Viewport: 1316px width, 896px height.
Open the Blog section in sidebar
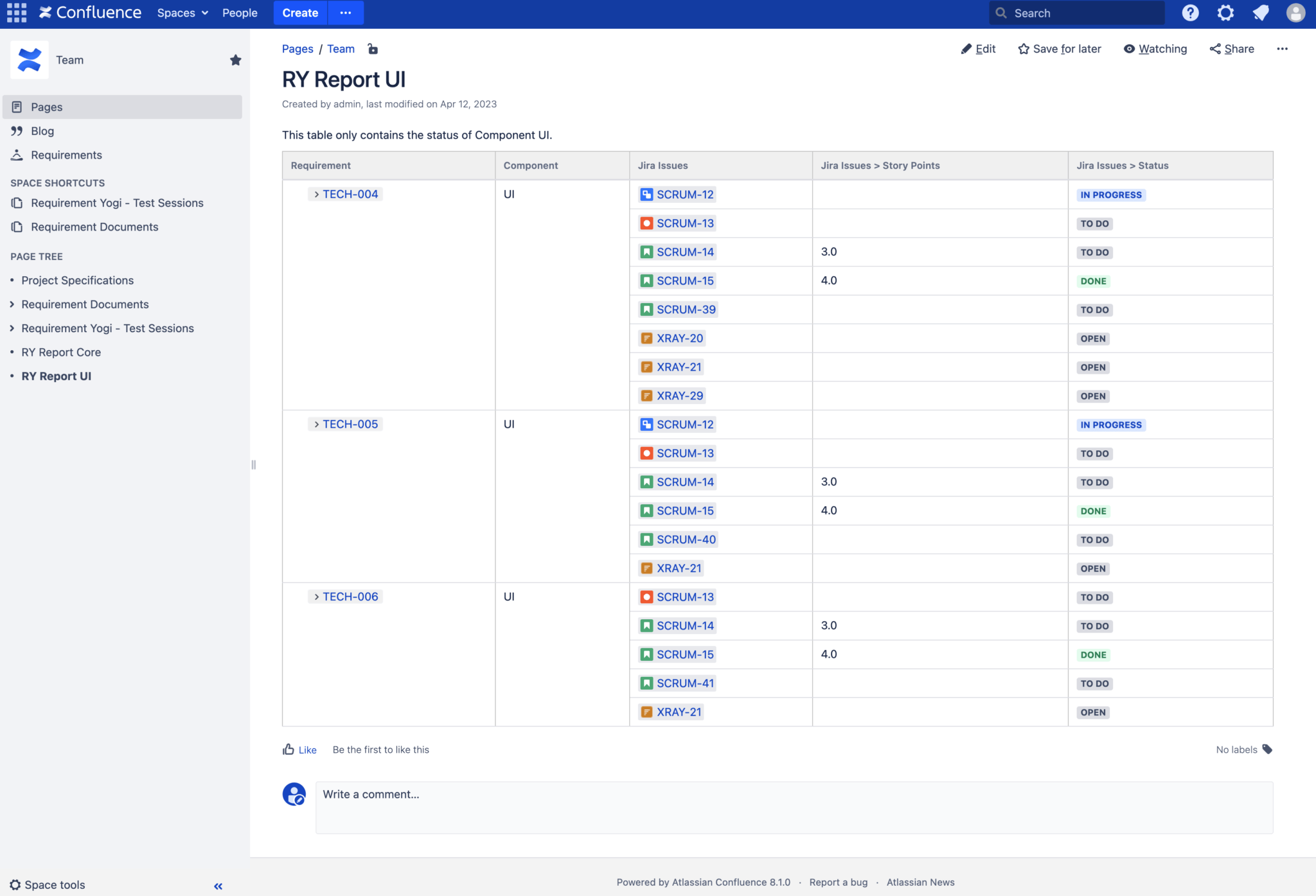42,130
